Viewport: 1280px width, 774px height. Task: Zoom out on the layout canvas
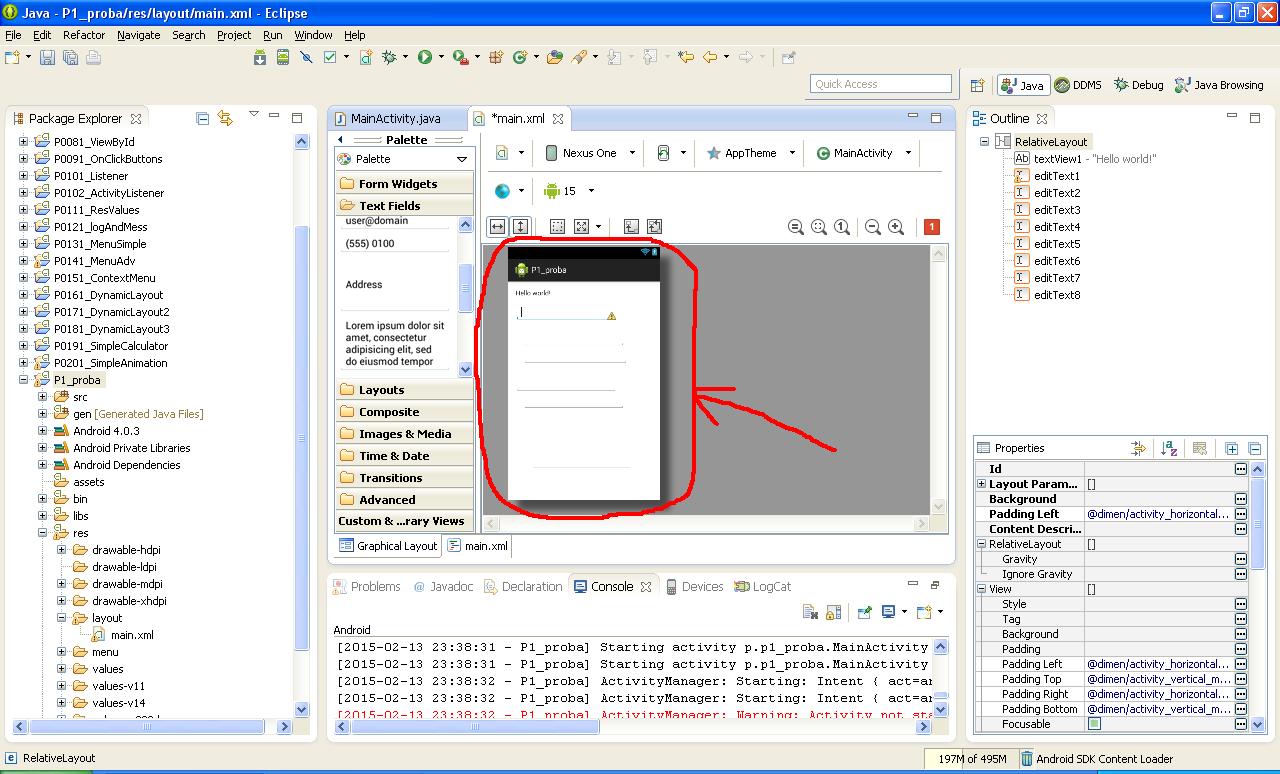(873, 227)
